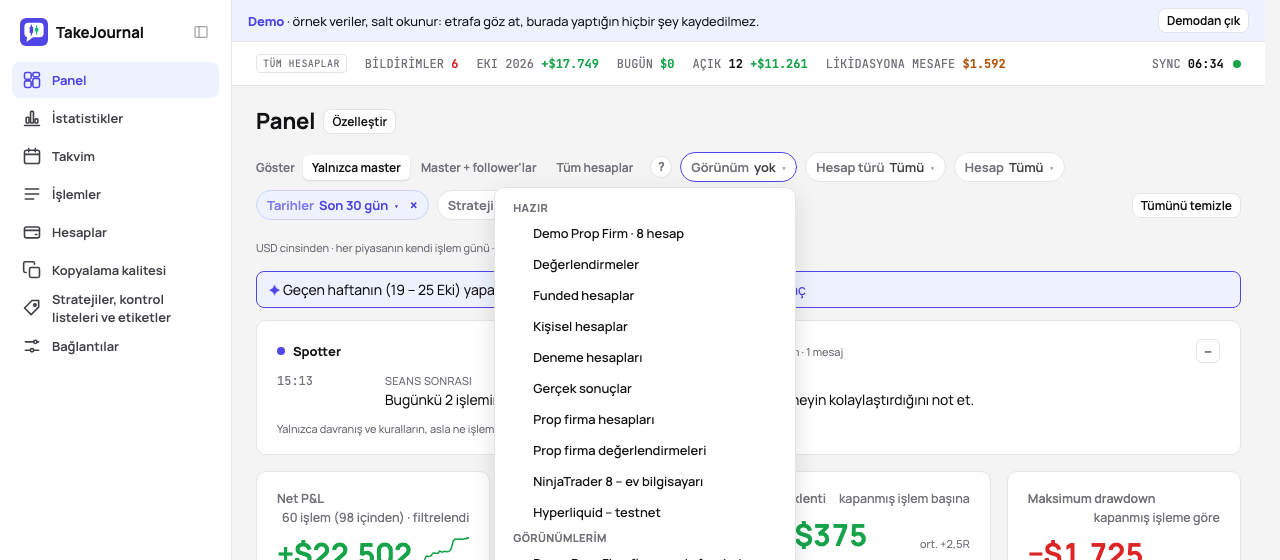Choose Prop firma hesapları preset
The width and height of the screenshot is (1280, 560).
click(645, 419)
